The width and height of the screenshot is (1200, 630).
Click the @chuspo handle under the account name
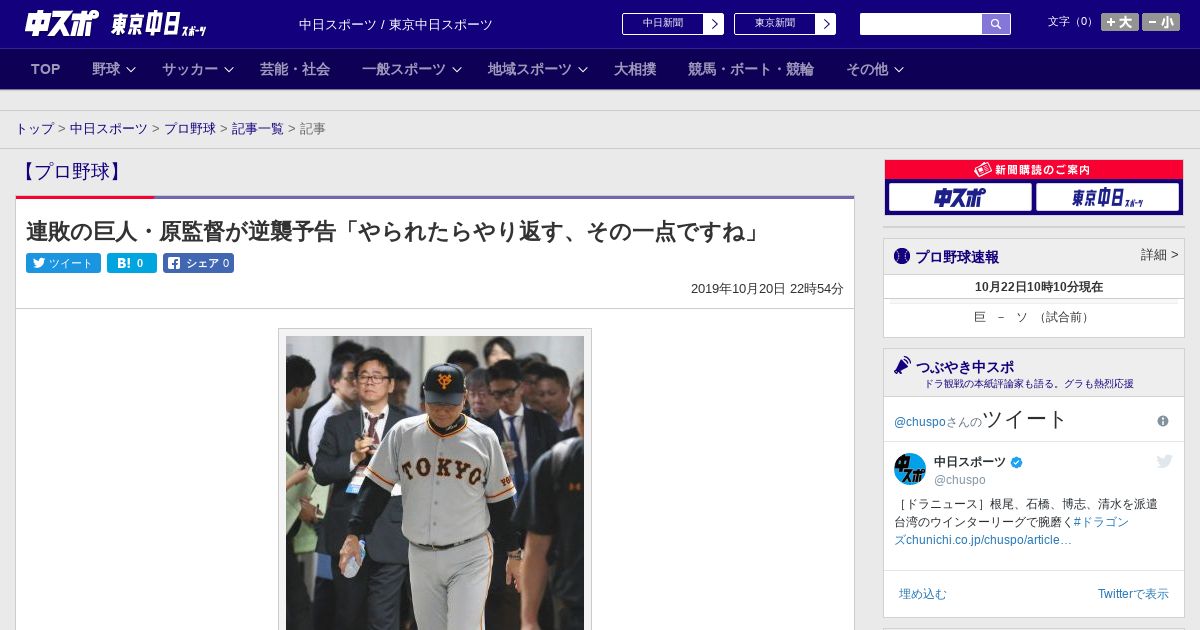point(960,480)
